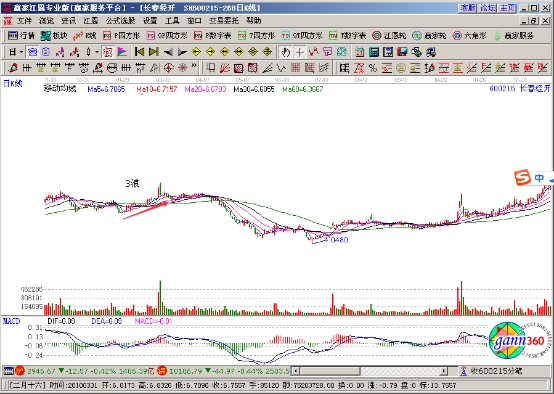Screen dimensions: 554x394
Task: Jump to the last bar with skip-to-end icon
Action: click(154, 52)
